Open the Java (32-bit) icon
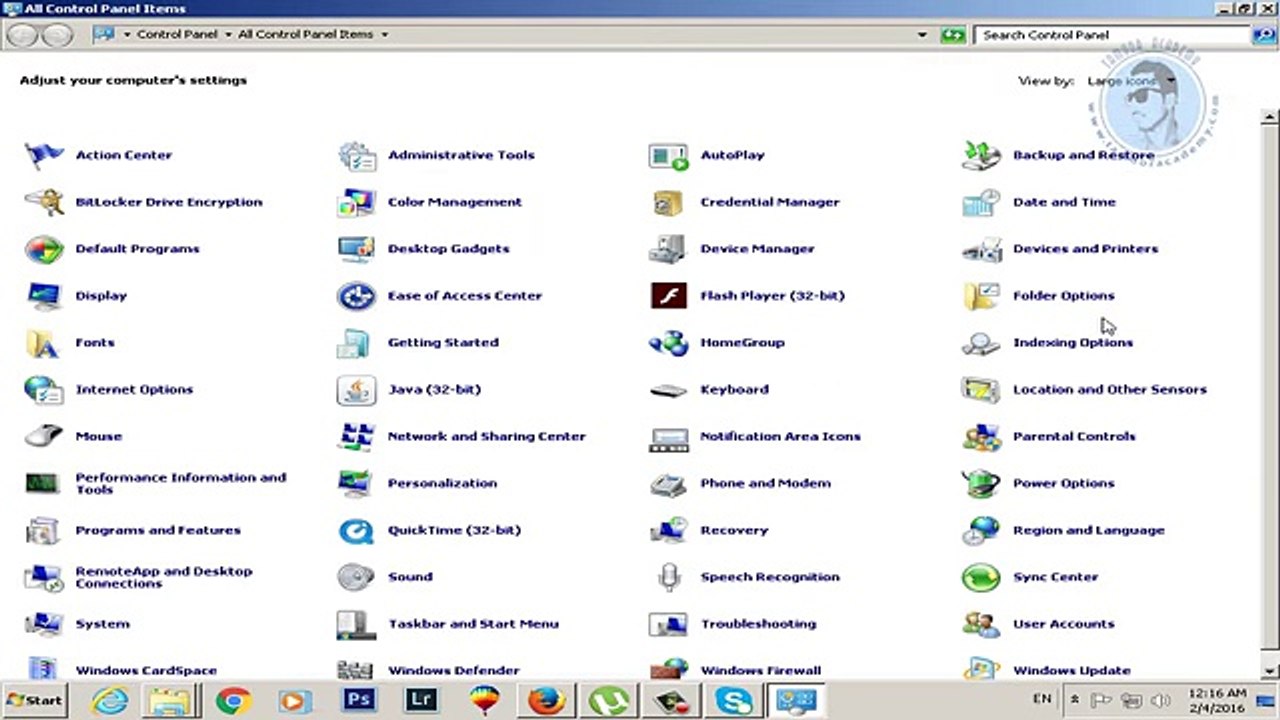 tap(356, 390)
